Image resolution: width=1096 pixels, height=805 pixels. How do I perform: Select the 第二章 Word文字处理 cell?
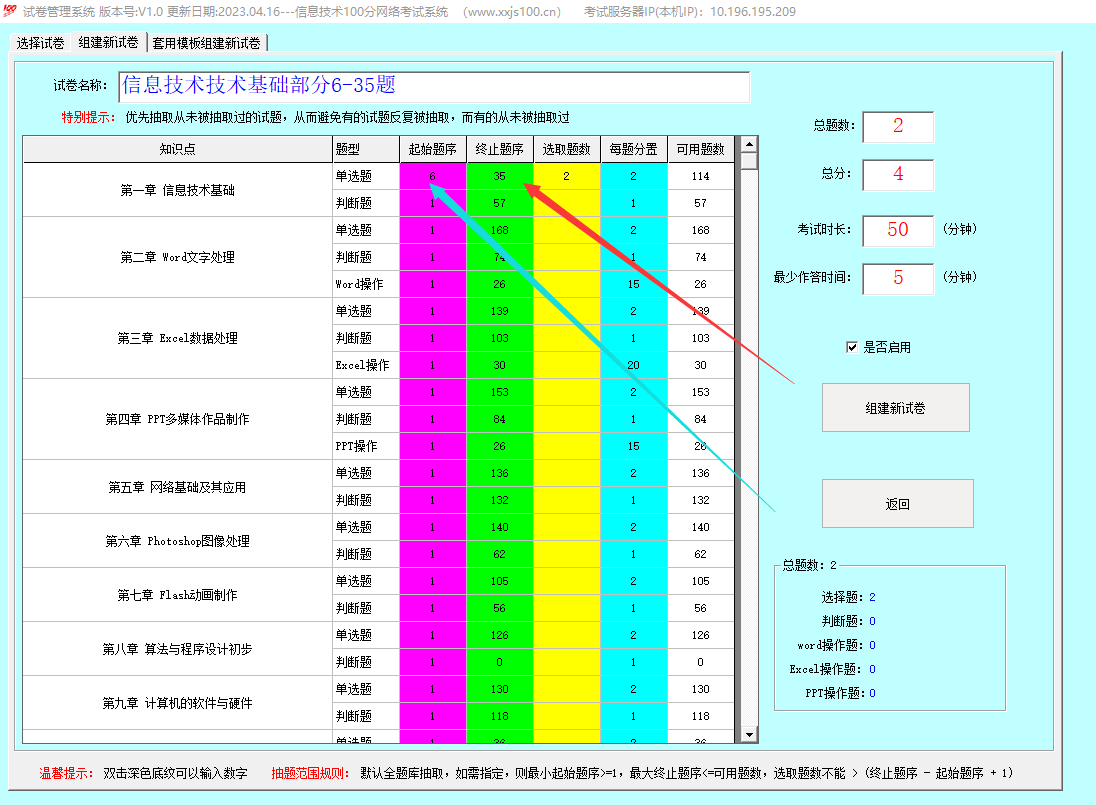[x=178, y=257]
